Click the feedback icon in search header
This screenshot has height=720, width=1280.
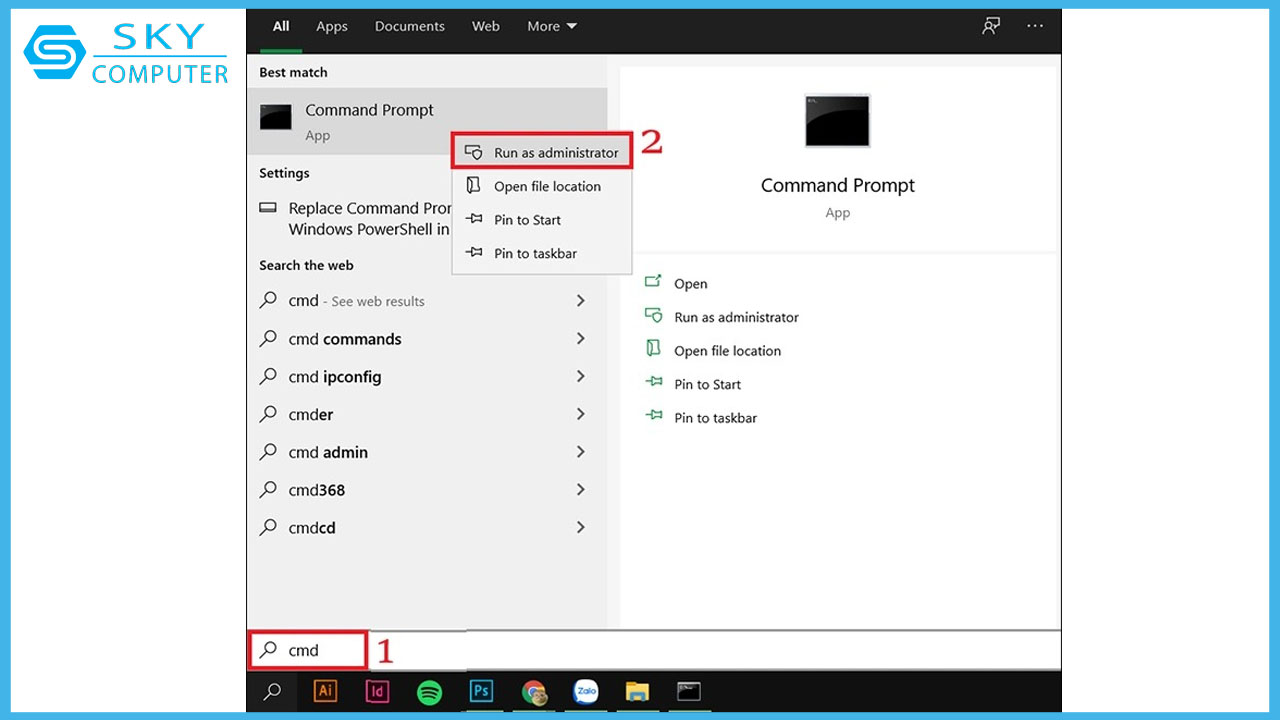coord(991,26)
